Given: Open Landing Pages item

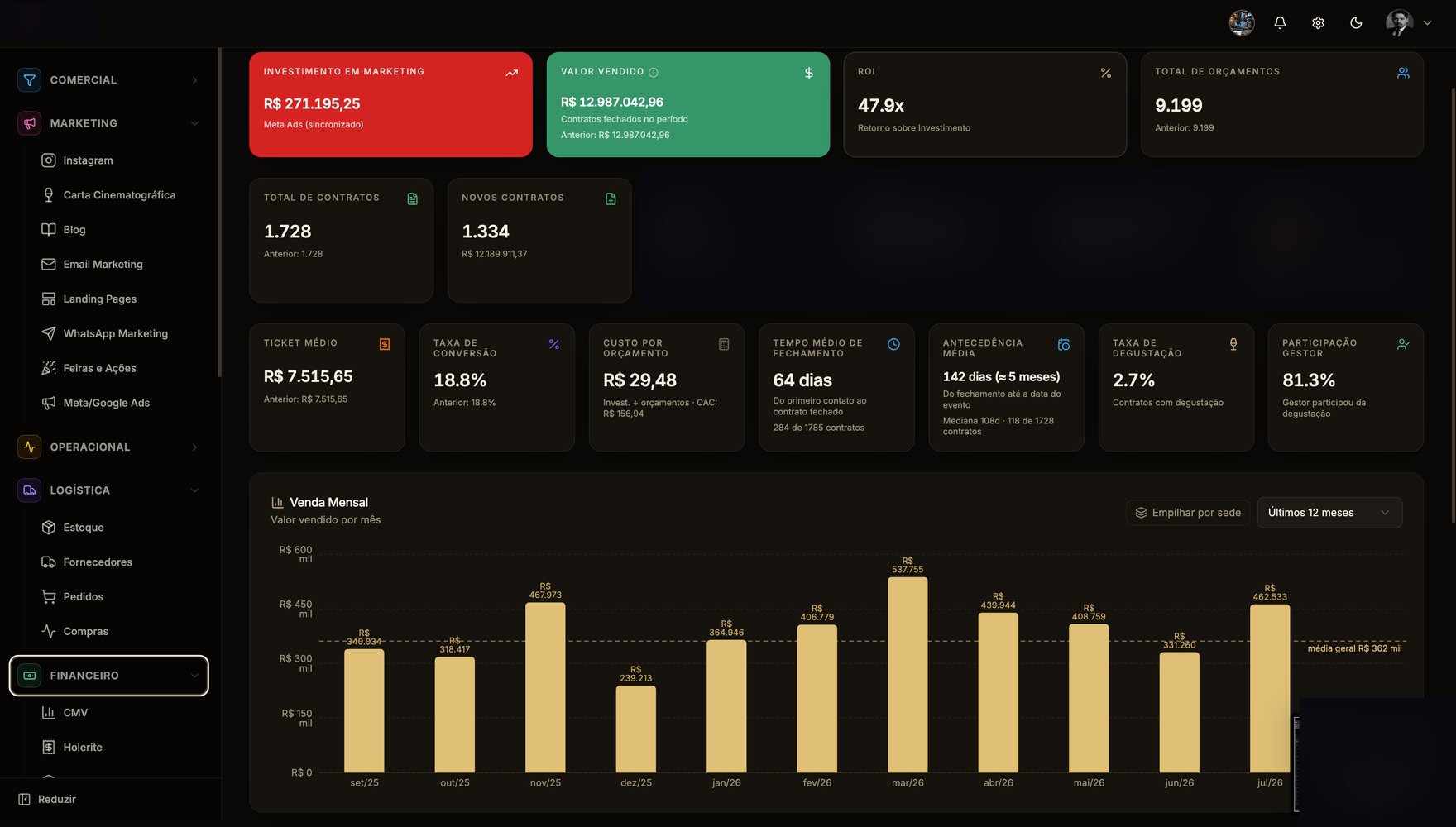Looking at the screenshot, I should pos(99,299).
